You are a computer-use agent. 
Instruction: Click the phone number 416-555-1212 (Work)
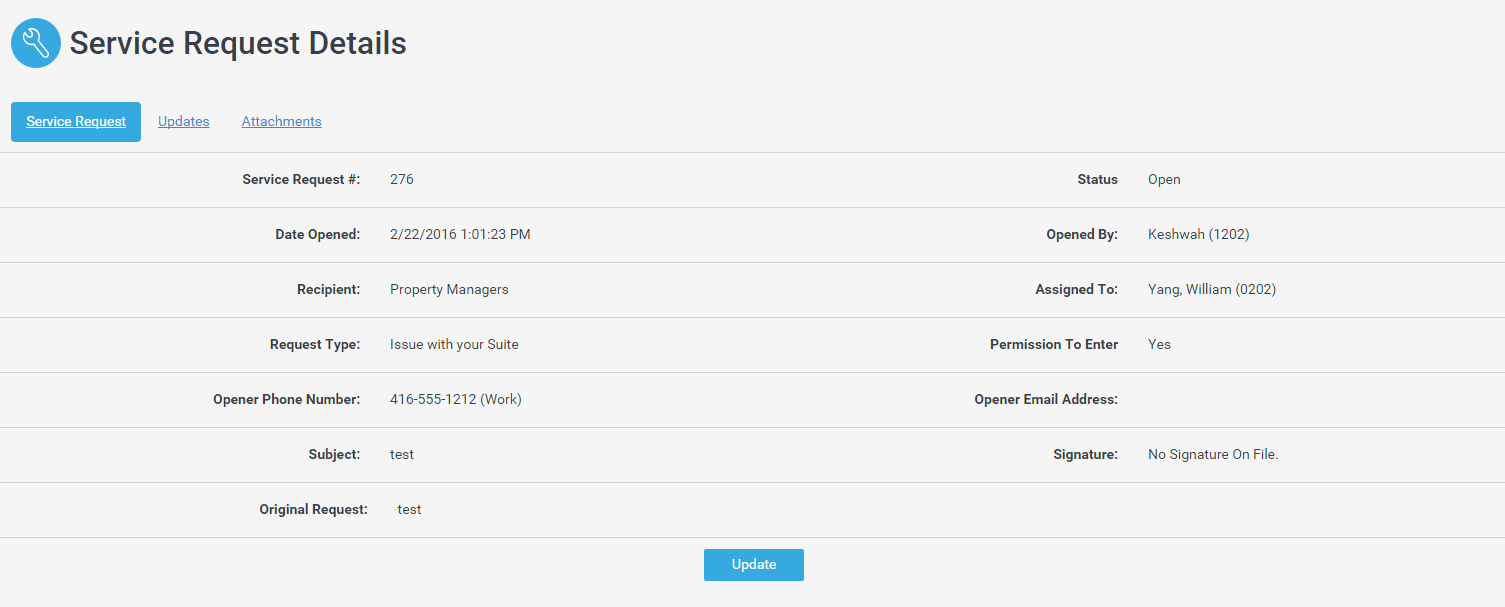click(455, 400)
